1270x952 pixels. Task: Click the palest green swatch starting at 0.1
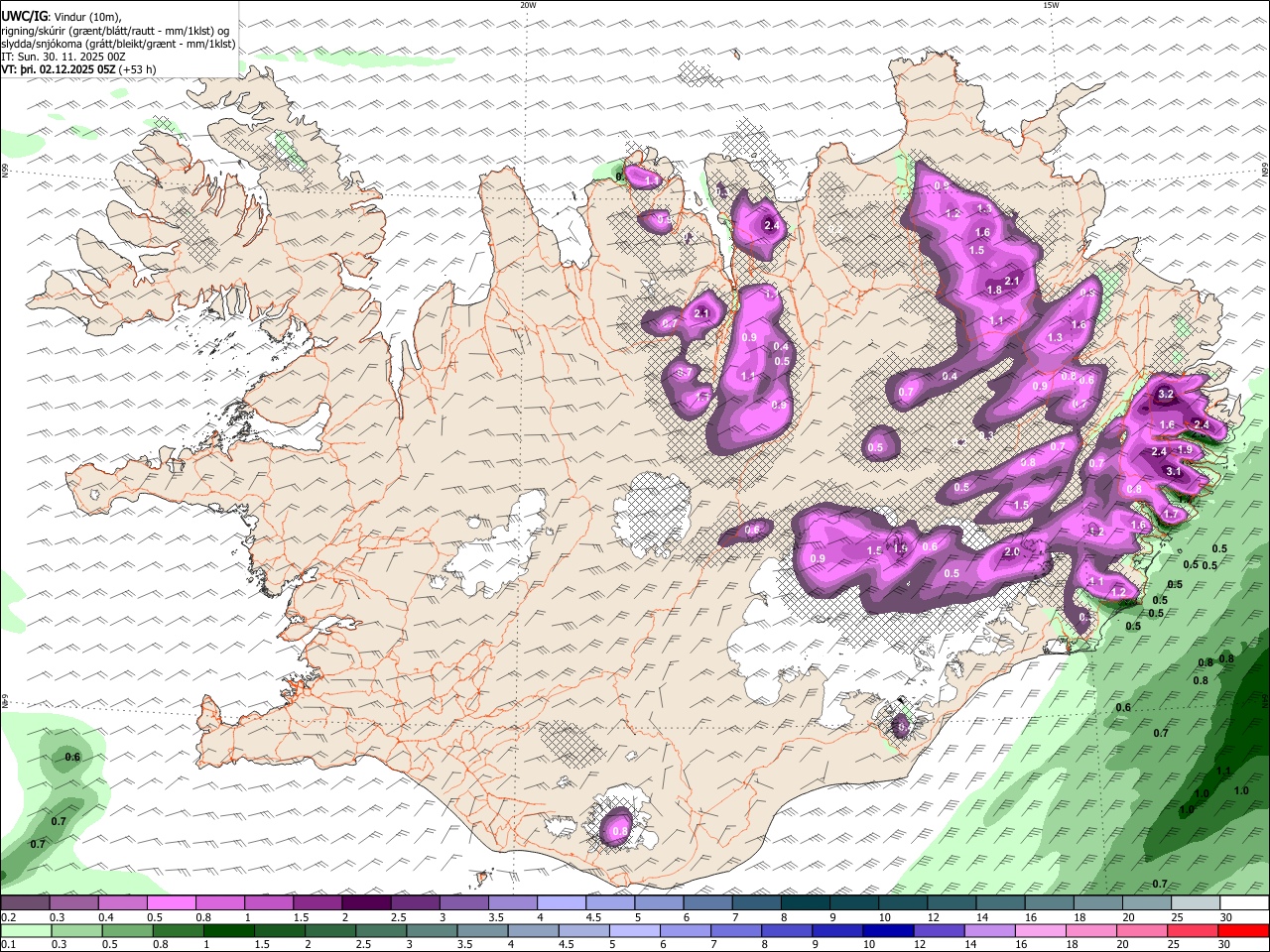coord(25,931)
